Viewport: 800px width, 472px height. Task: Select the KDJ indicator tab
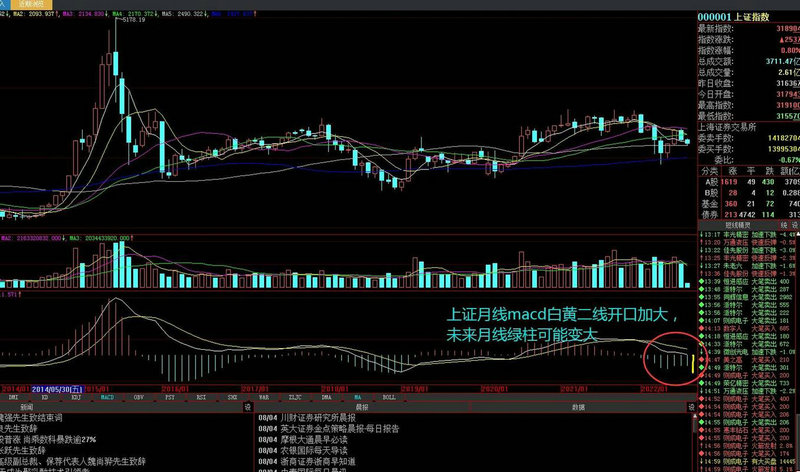click(76, 397)
